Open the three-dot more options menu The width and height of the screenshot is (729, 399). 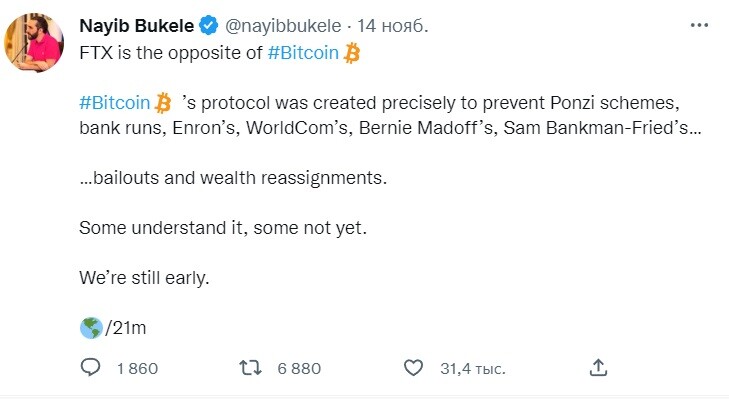pyautogui.click(x=699, y=25)
